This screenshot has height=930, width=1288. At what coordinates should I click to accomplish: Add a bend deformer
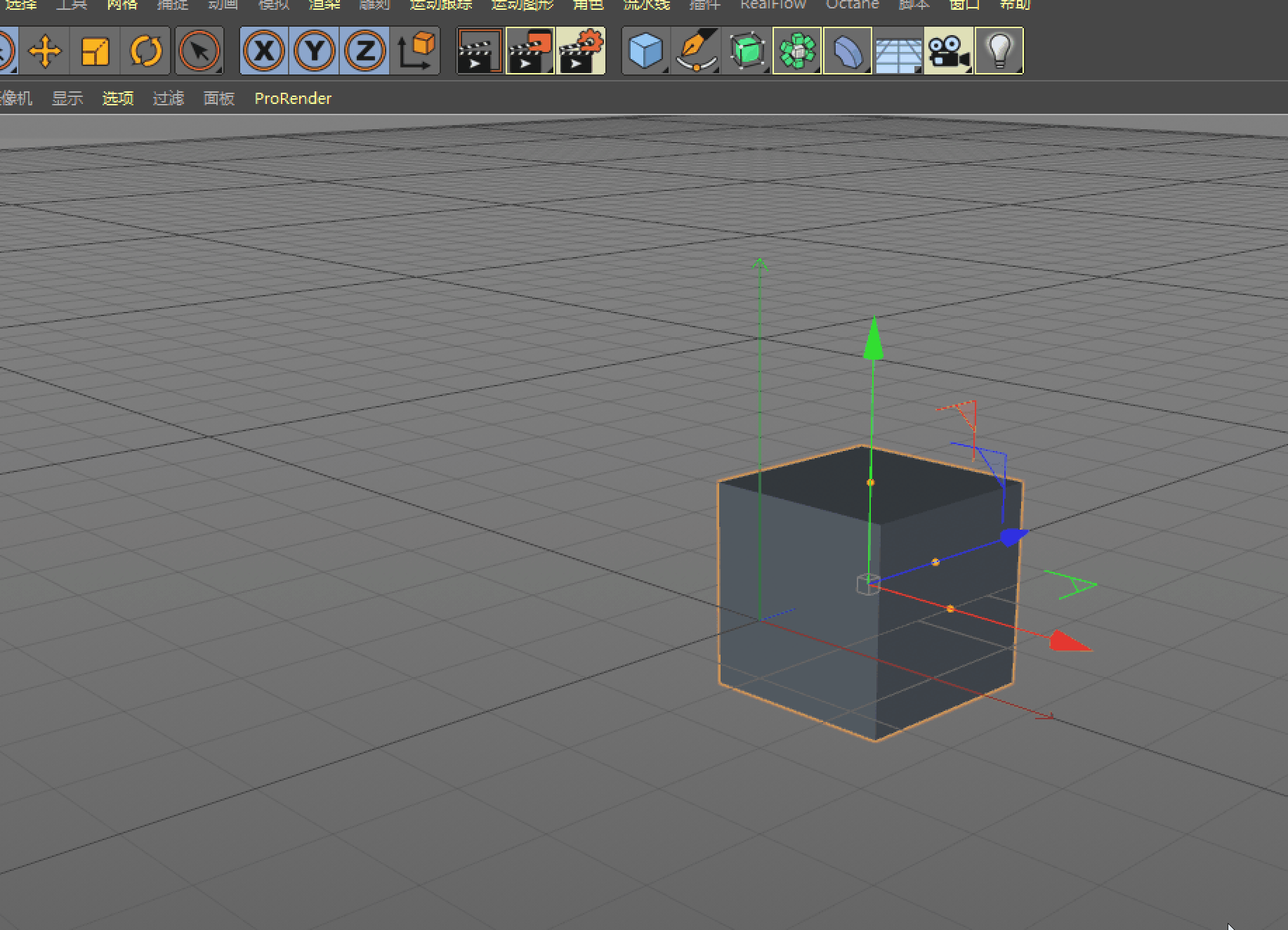(848, 51)
